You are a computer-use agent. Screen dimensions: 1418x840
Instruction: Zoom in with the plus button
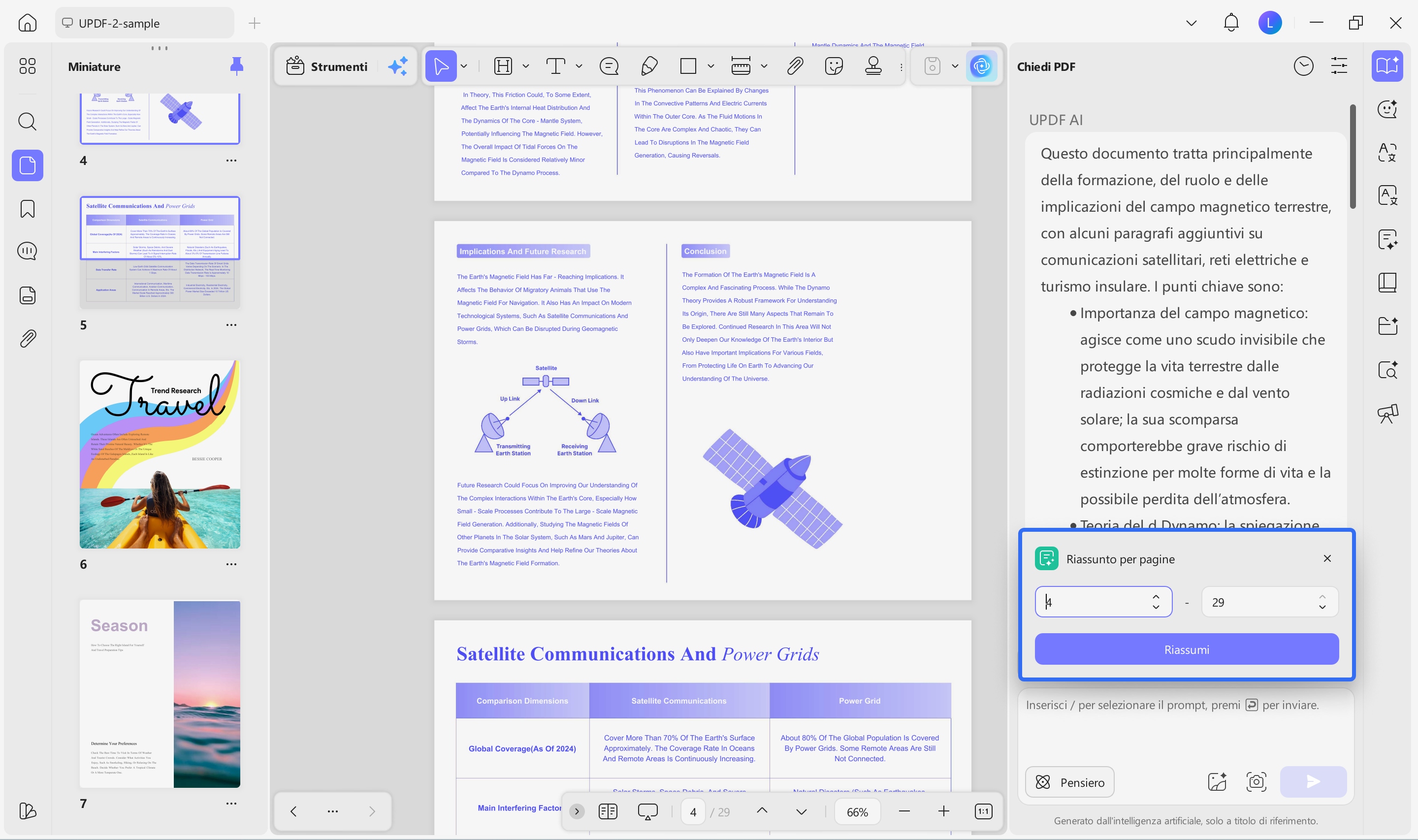[943, 811]
